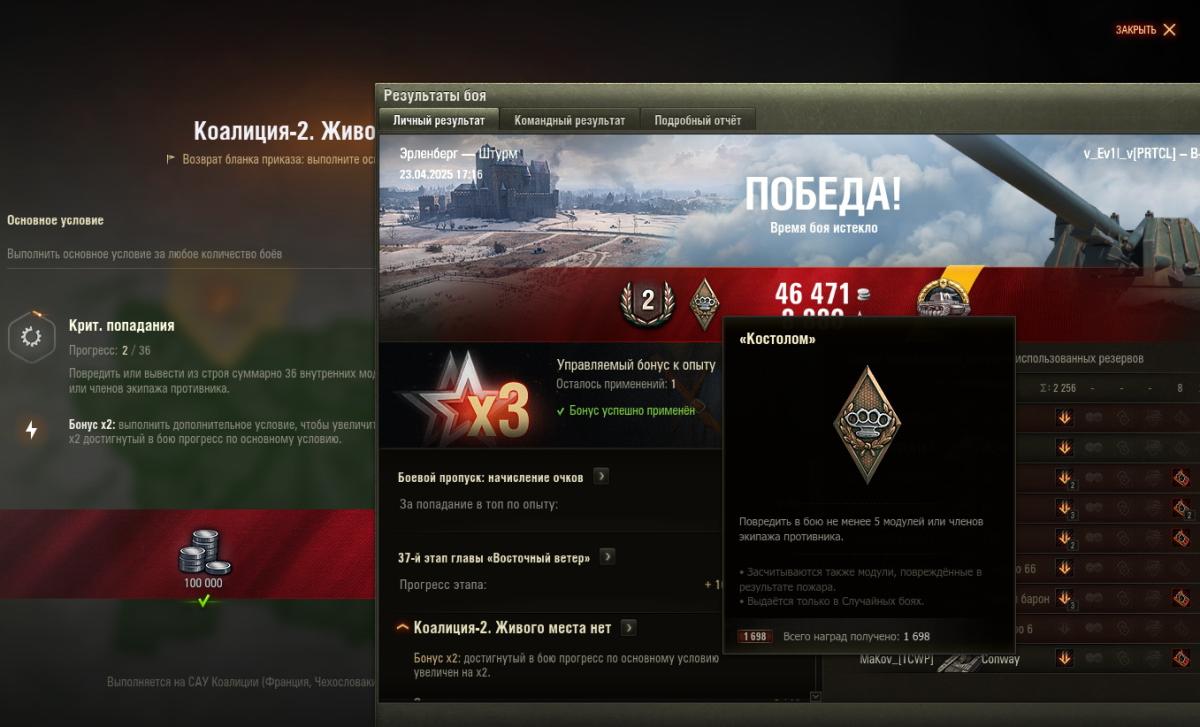
Task: Click the hexagon gear icon for Крит. попадания
Action: click(x=31, y=338)
